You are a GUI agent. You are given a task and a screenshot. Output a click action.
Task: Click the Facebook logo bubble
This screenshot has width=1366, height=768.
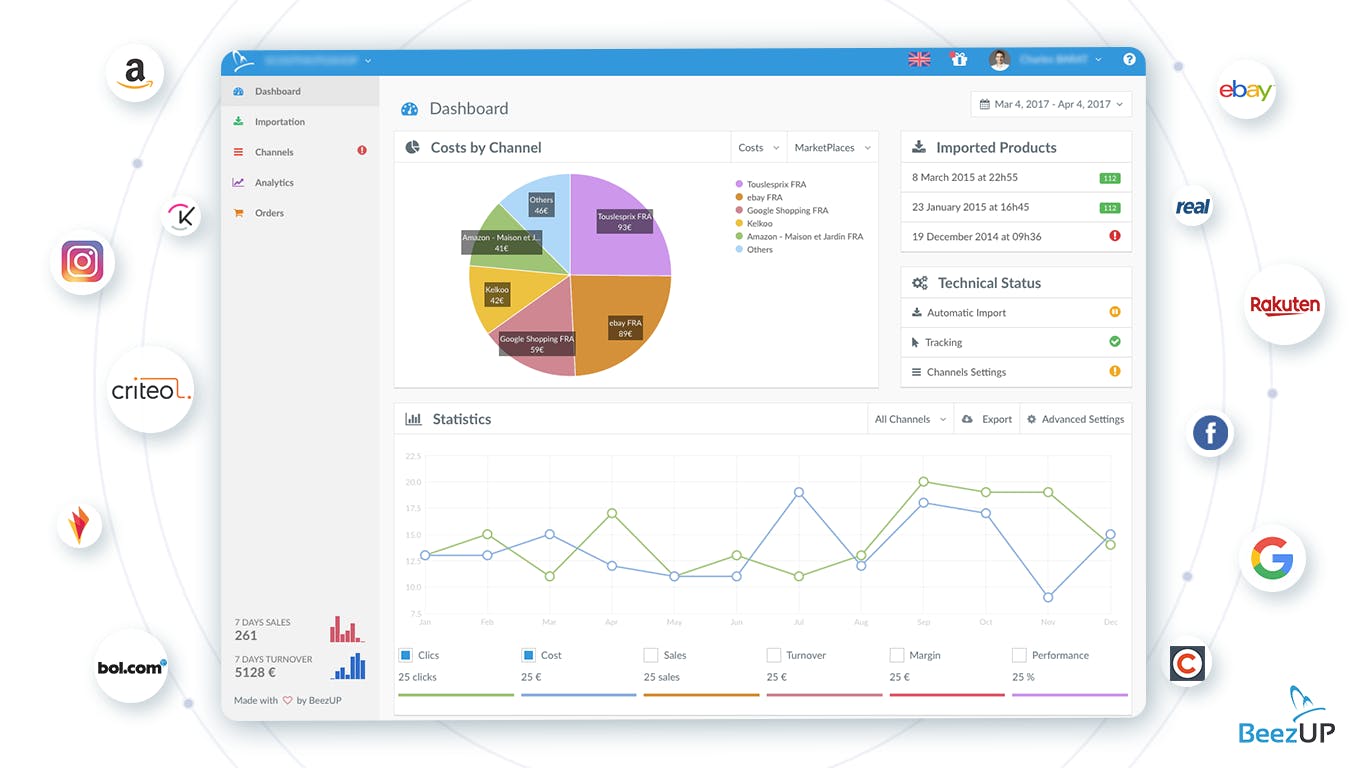tap(1210, 433)
